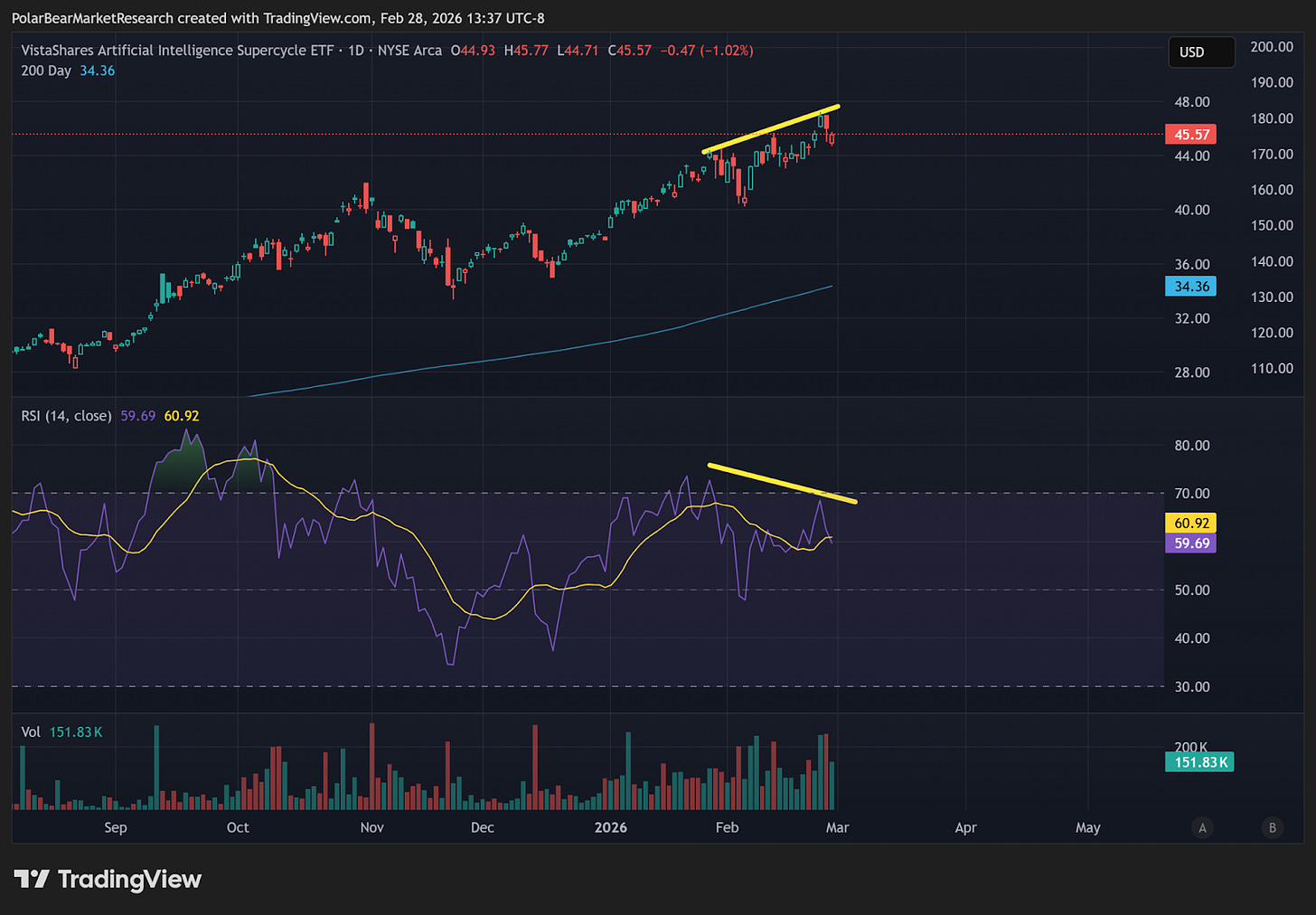Click the 200 Day value label 34.36

tap(1191, 287)
